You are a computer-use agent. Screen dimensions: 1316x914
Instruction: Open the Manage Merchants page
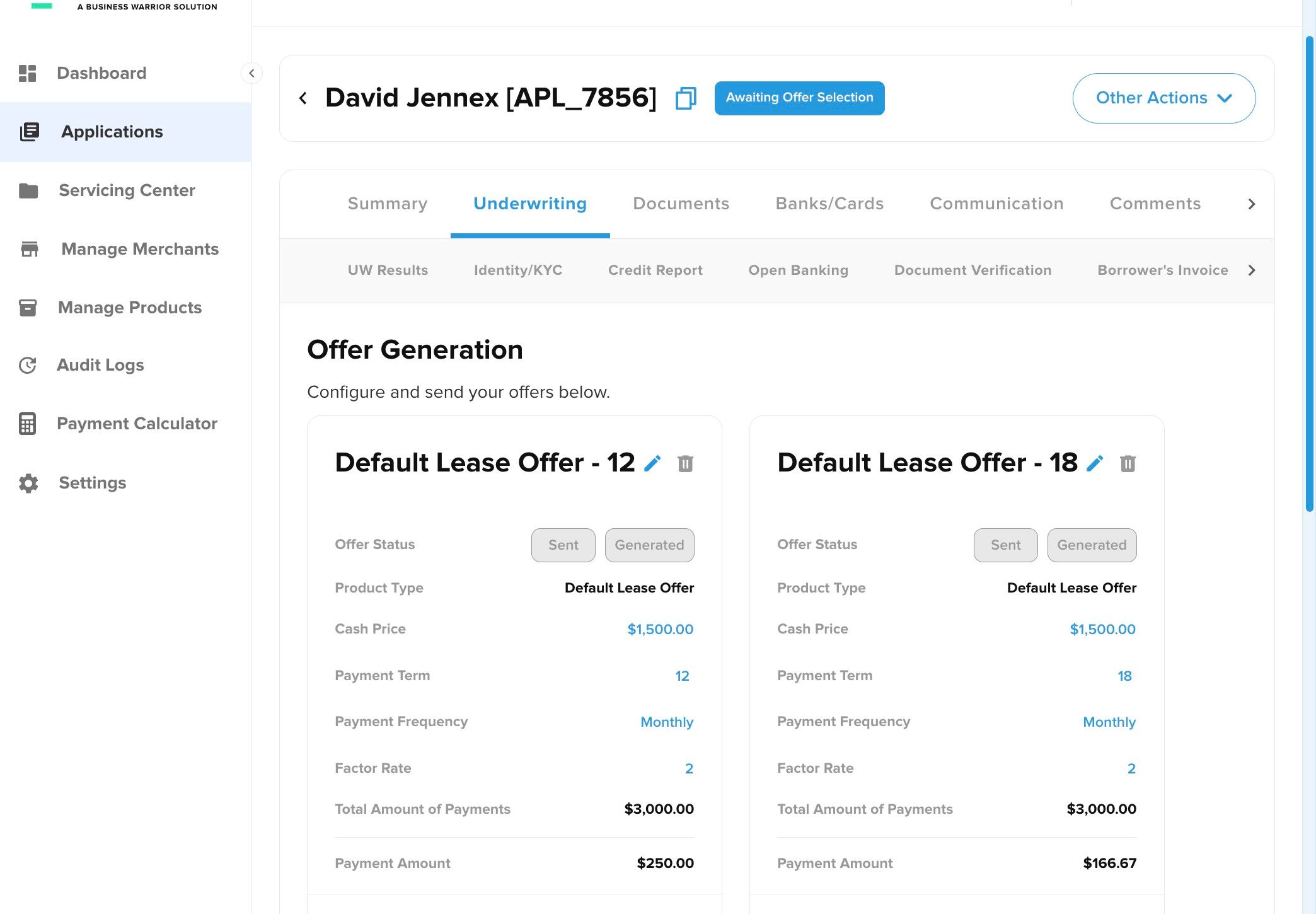click(141, 249)
